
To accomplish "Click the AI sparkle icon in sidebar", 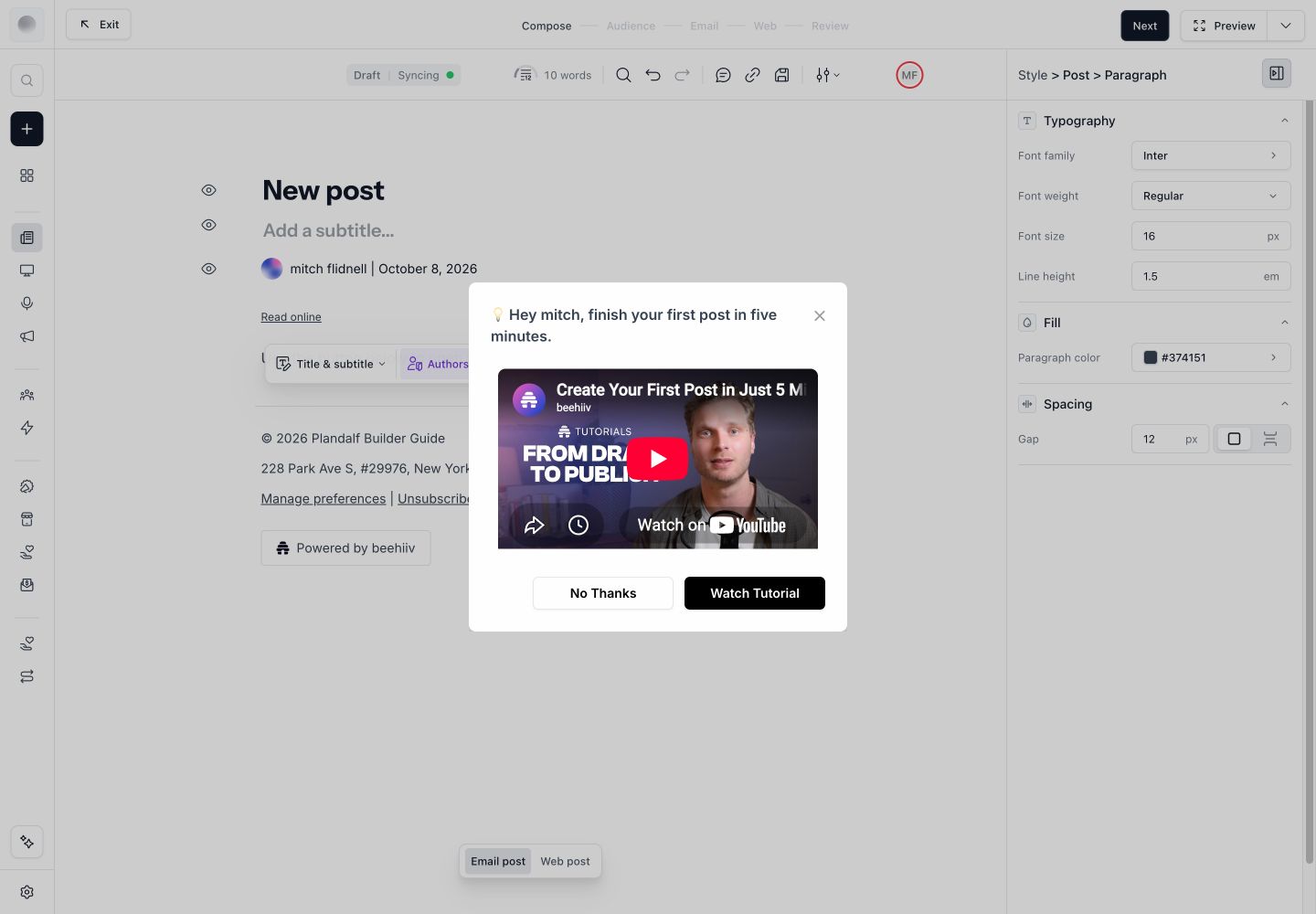I will pyautogui.click(x=27, y=842).
